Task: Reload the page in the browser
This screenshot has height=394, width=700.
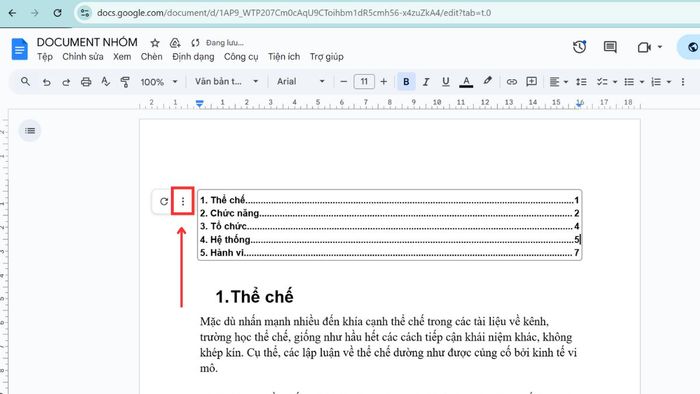Action: tap(57, 13)
